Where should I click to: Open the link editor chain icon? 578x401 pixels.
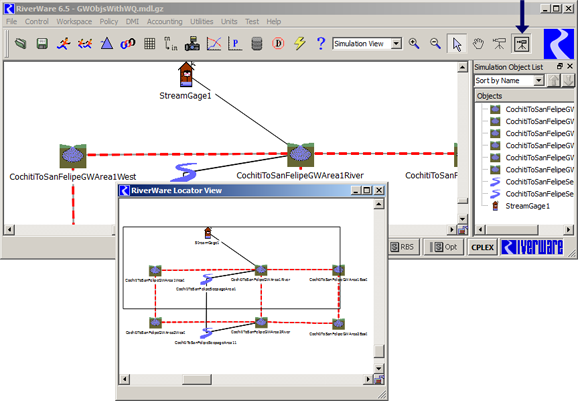128,44
